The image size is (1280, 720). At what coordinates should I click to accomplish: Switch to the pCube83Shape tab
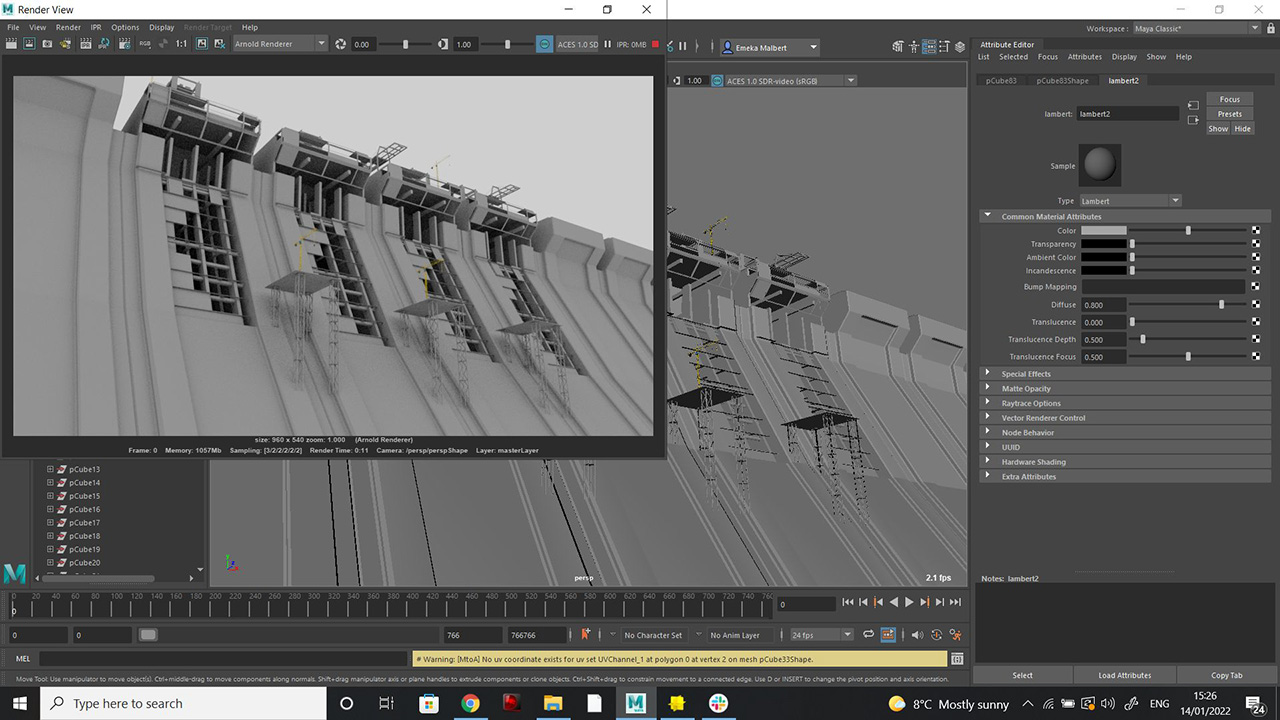tap(1062, 80)
